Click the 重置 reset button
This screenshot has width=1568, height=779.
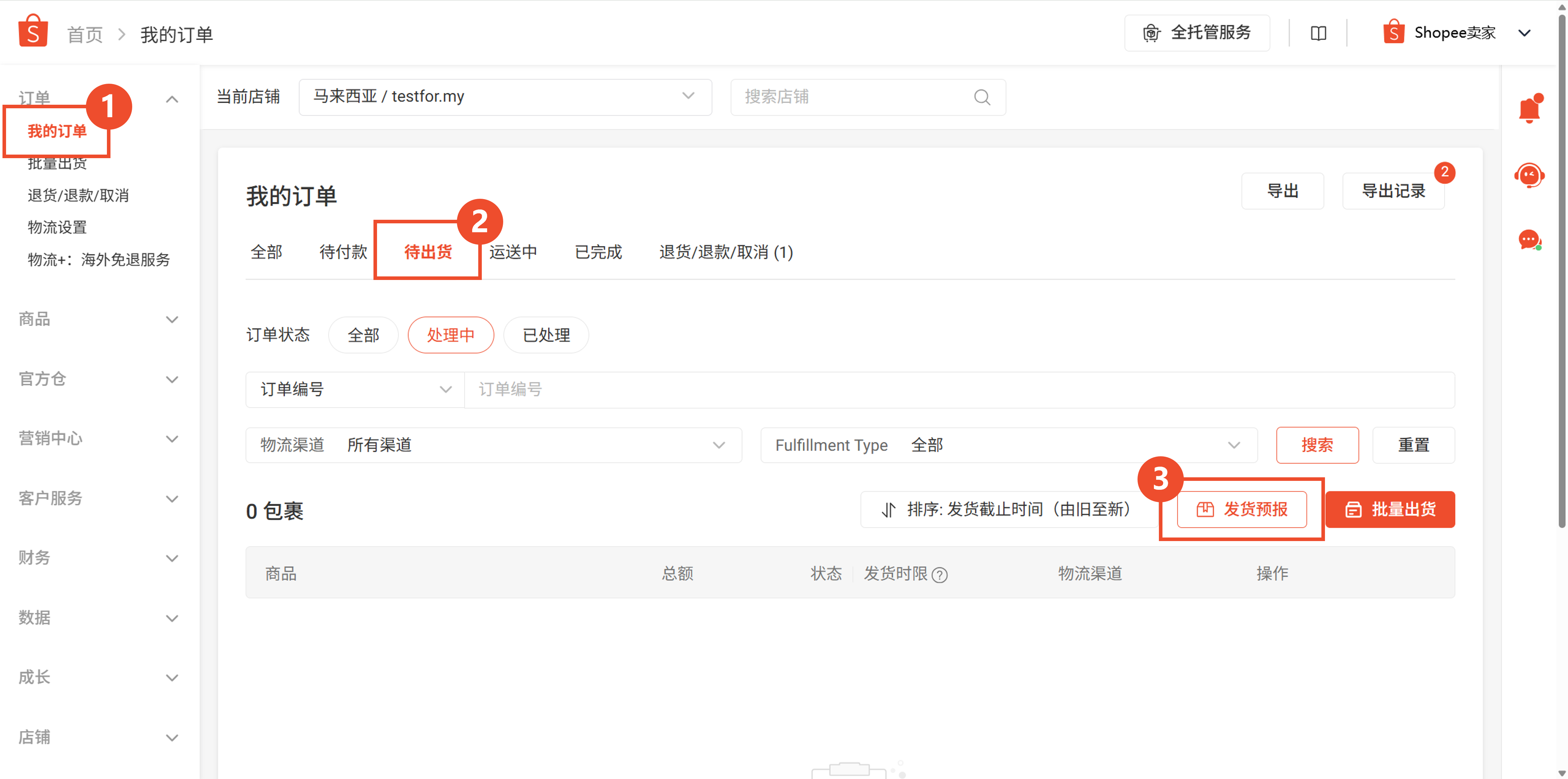(1413, 445)
